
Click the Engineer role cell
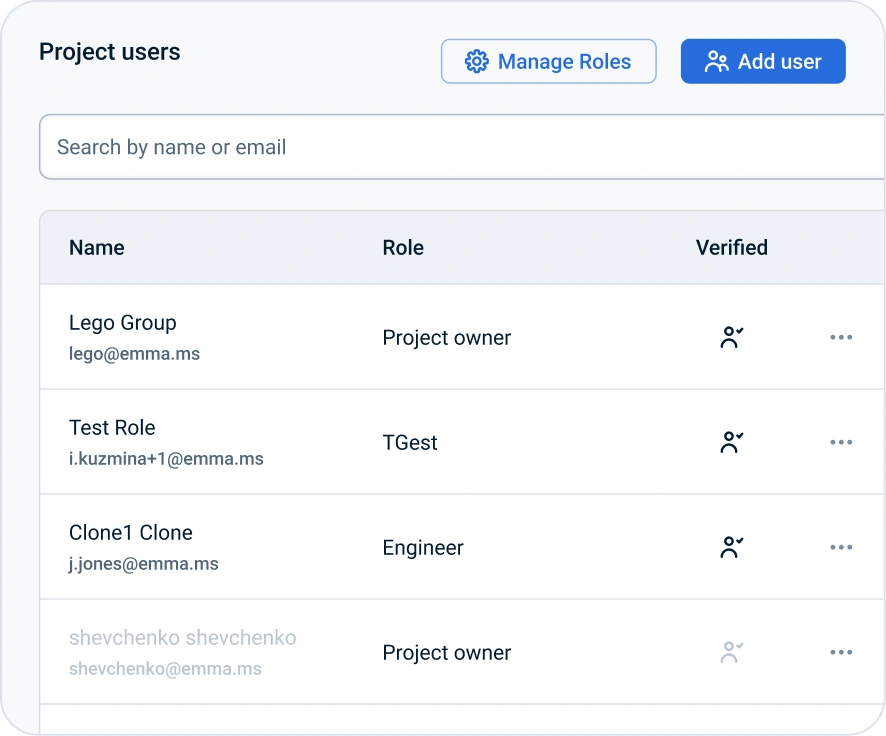[x=423, y=548]
